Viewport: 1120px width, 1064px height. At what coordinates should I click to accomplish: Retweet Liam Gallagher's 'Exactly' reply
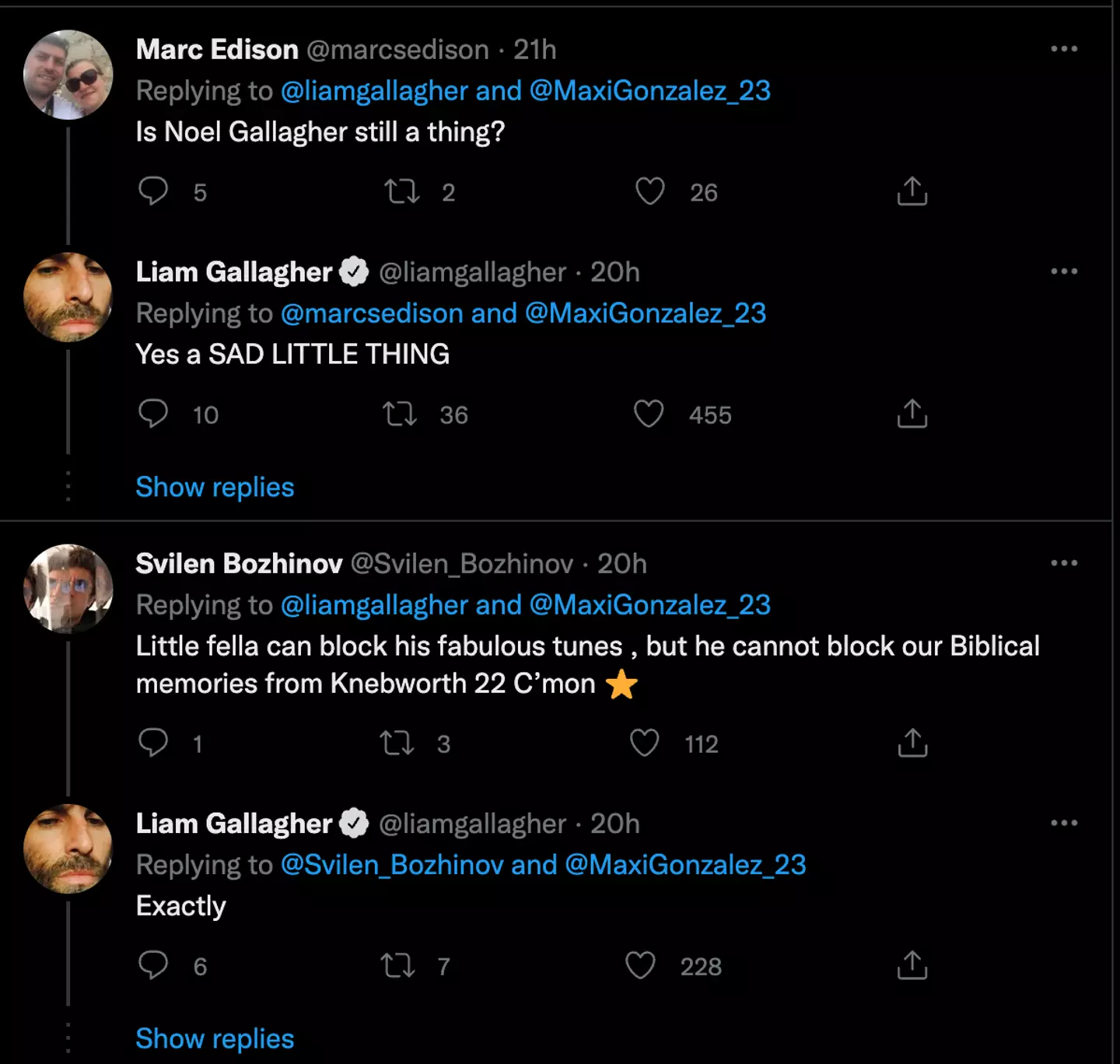[397, 965]
